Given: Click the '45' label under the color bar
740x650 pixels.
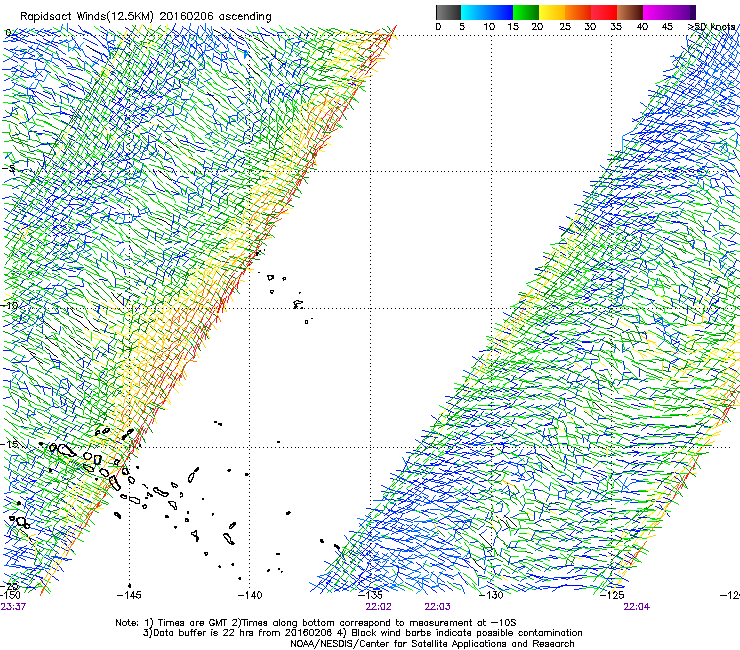Looking at the screenshot, I should pos(667,27).
